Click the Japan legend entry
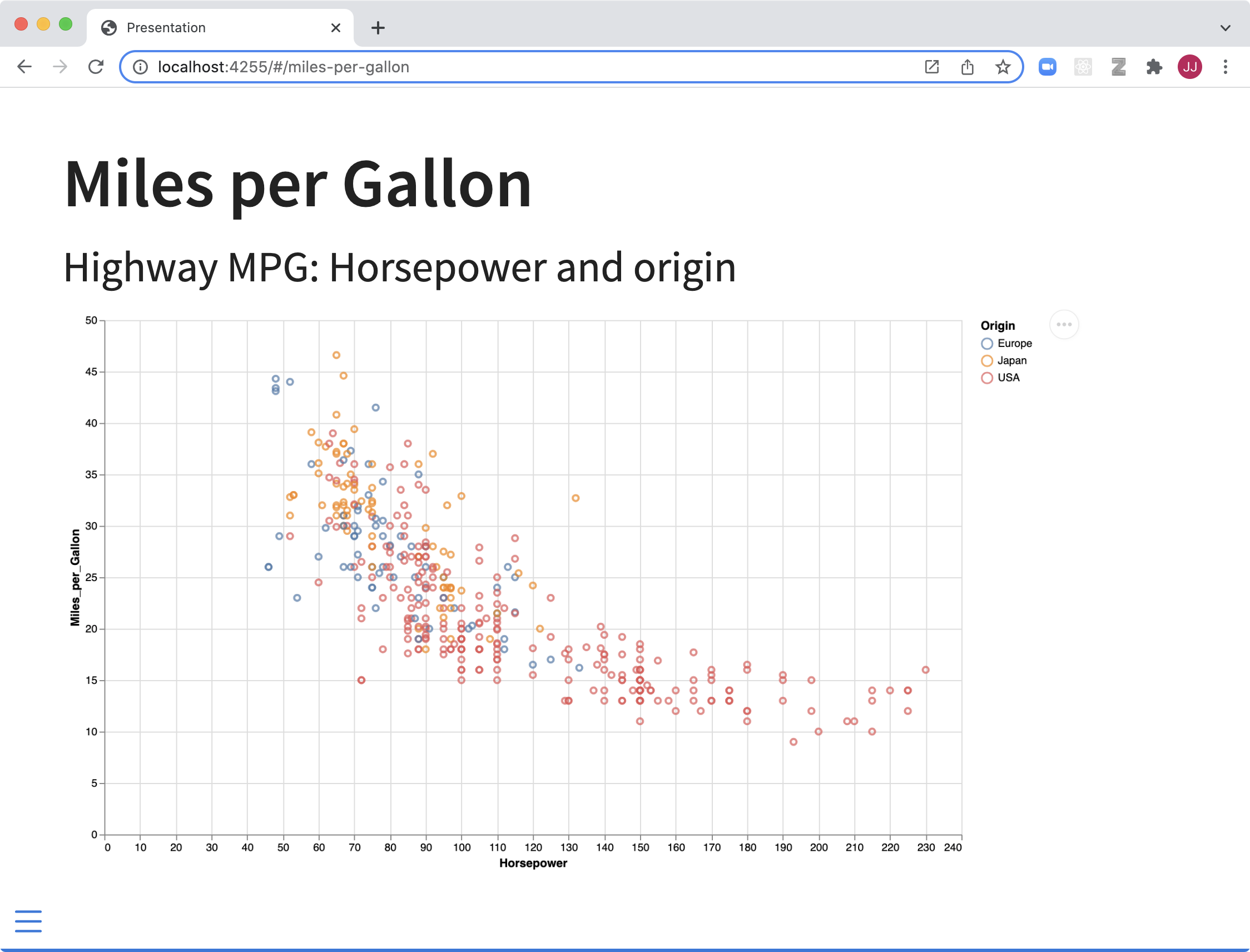This screenshot has width=1250, height=952. click(1011, 360)
